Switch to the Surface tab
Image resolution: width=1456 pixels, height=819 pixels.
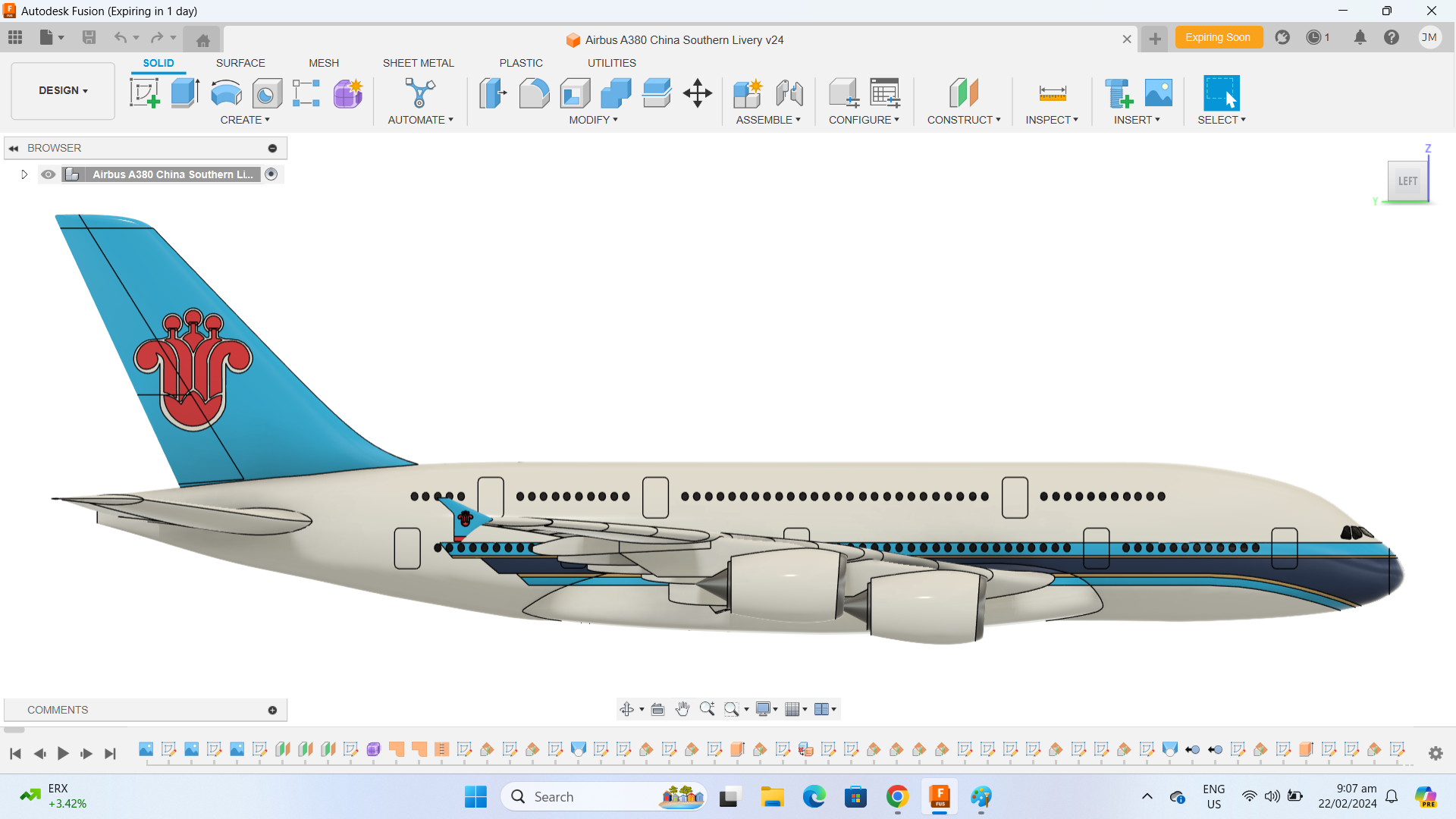(240, 63)
